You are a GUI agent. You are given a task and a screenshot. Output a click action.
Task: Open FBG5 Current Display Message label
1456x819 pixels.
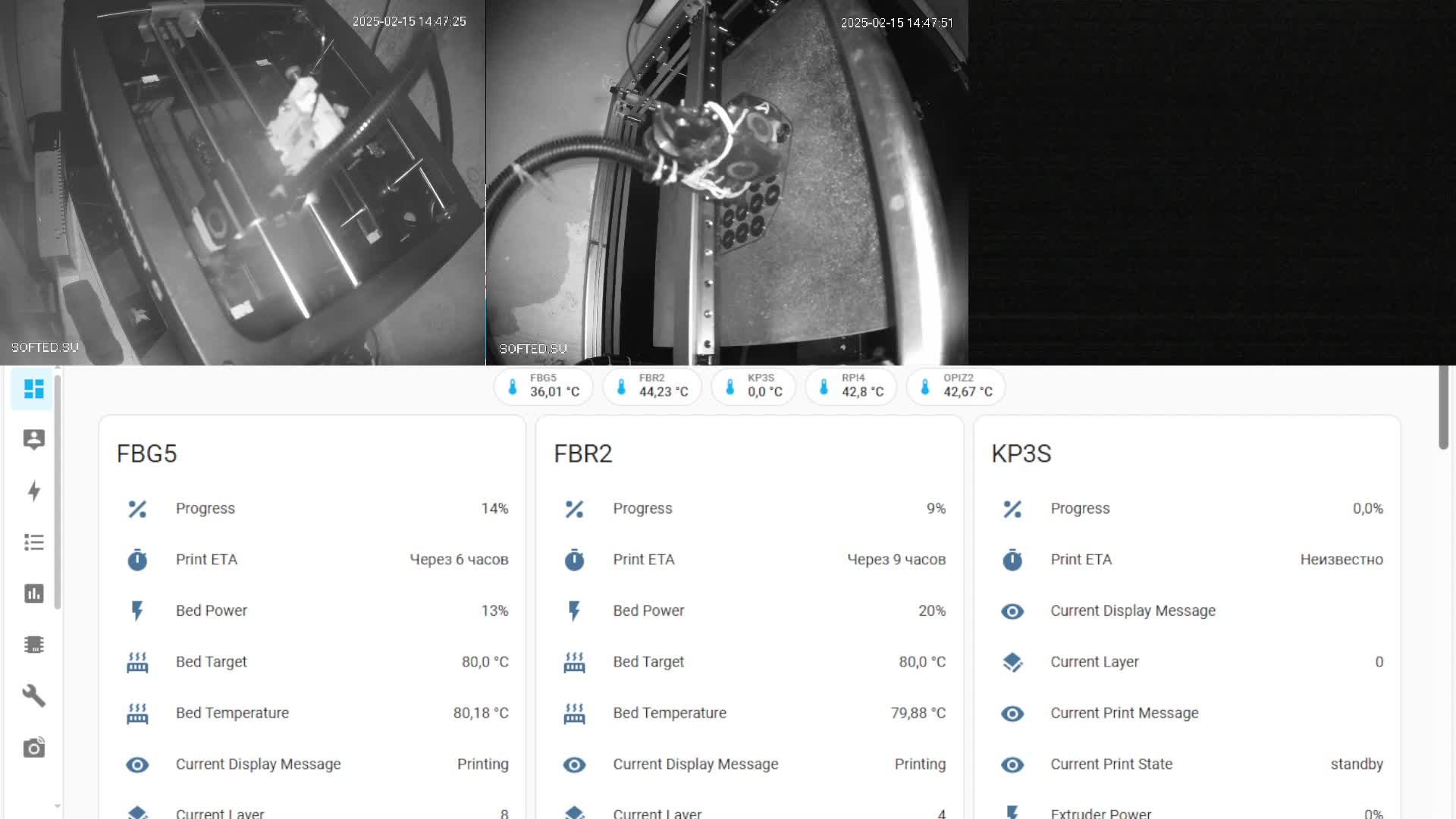coord(258,764)
